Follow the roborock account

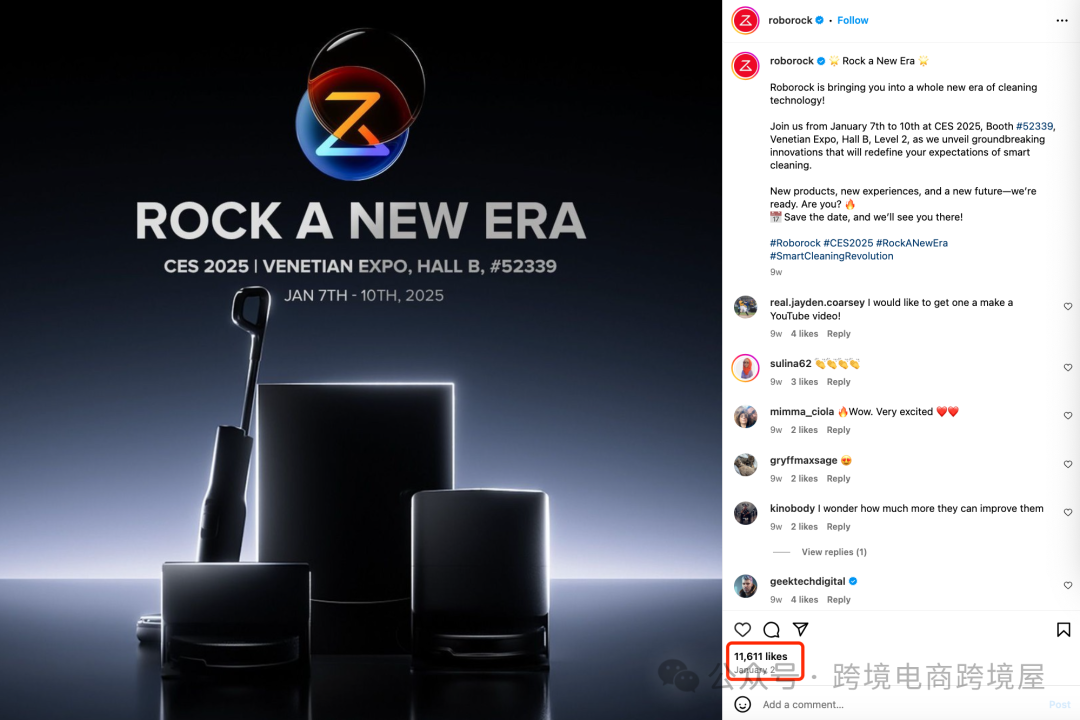tap(853, 21)
